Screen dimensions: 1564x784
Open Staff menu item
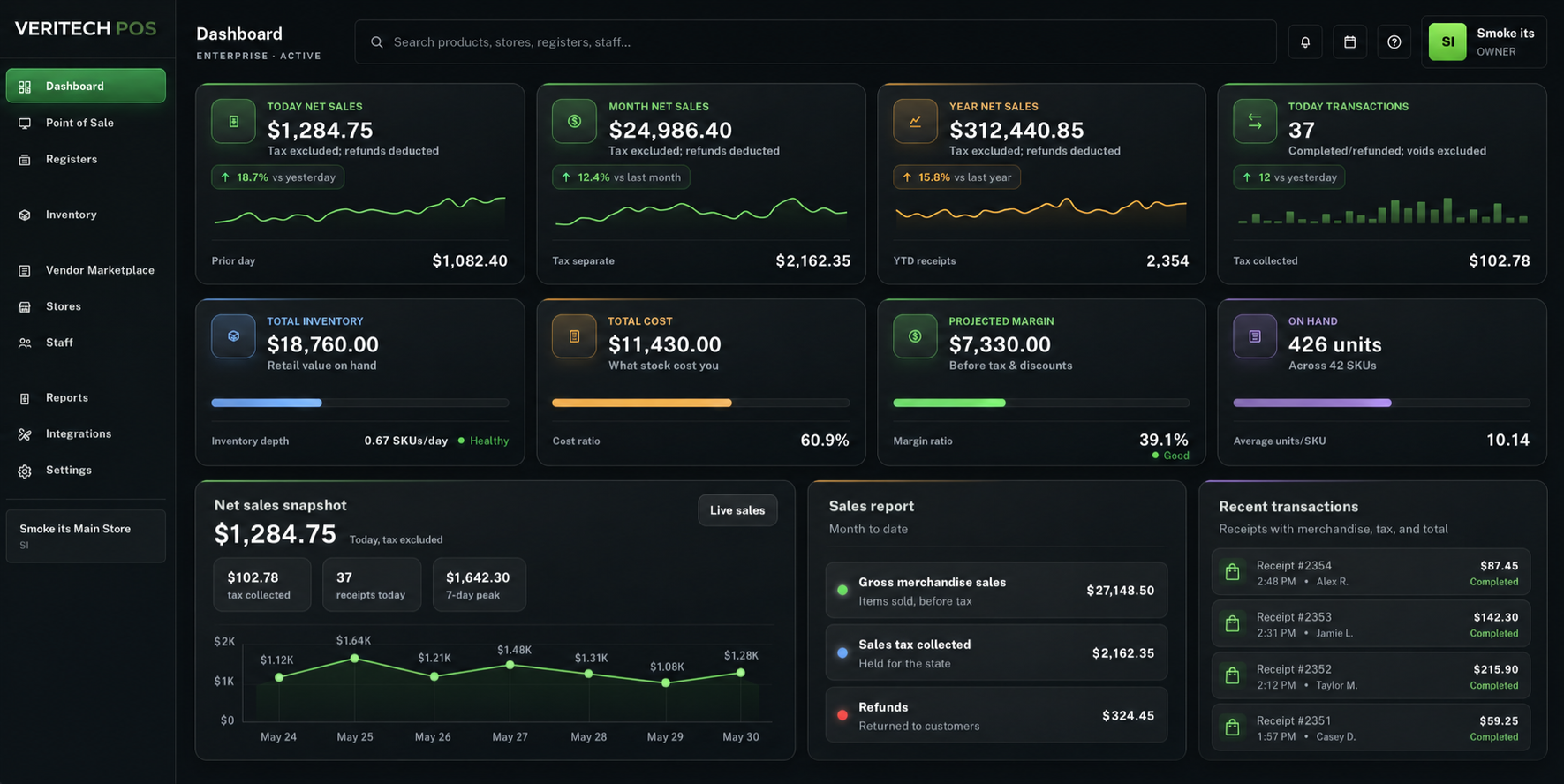click(86, 343)
